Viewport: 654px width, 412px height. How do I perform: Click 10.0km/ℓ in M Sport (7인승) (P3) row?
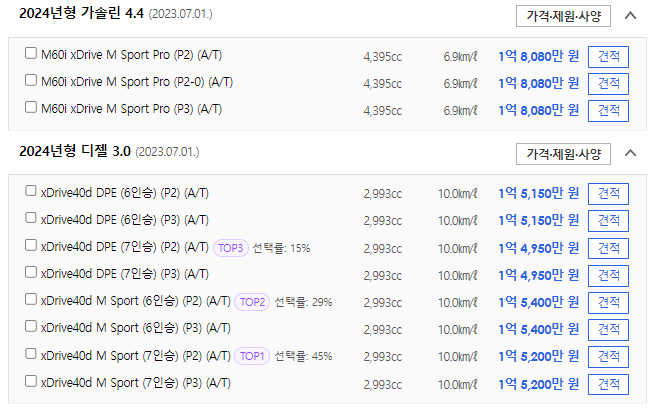(x=457, y=384)
